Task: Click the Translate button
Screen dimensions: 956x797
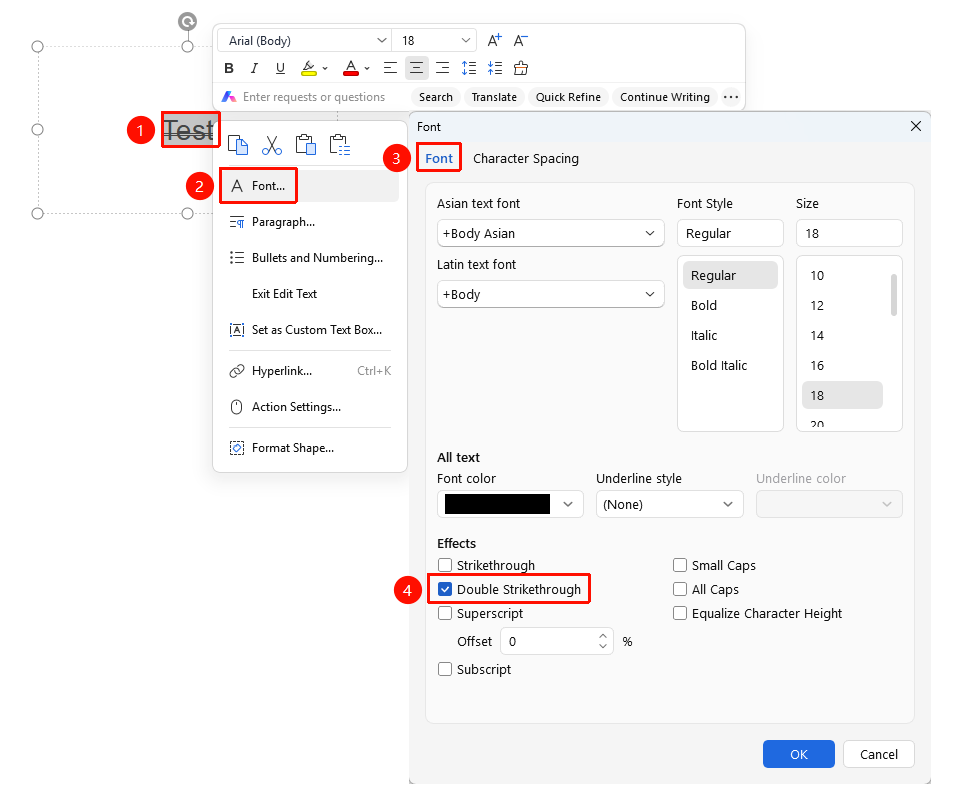Action: pos(494,97)
